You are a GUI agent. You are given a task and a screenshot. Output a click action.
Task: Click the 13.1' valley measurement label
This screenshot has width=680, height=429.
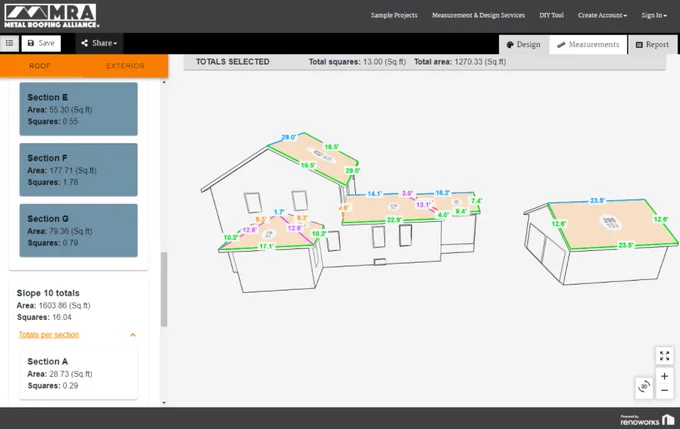(423, 204)
